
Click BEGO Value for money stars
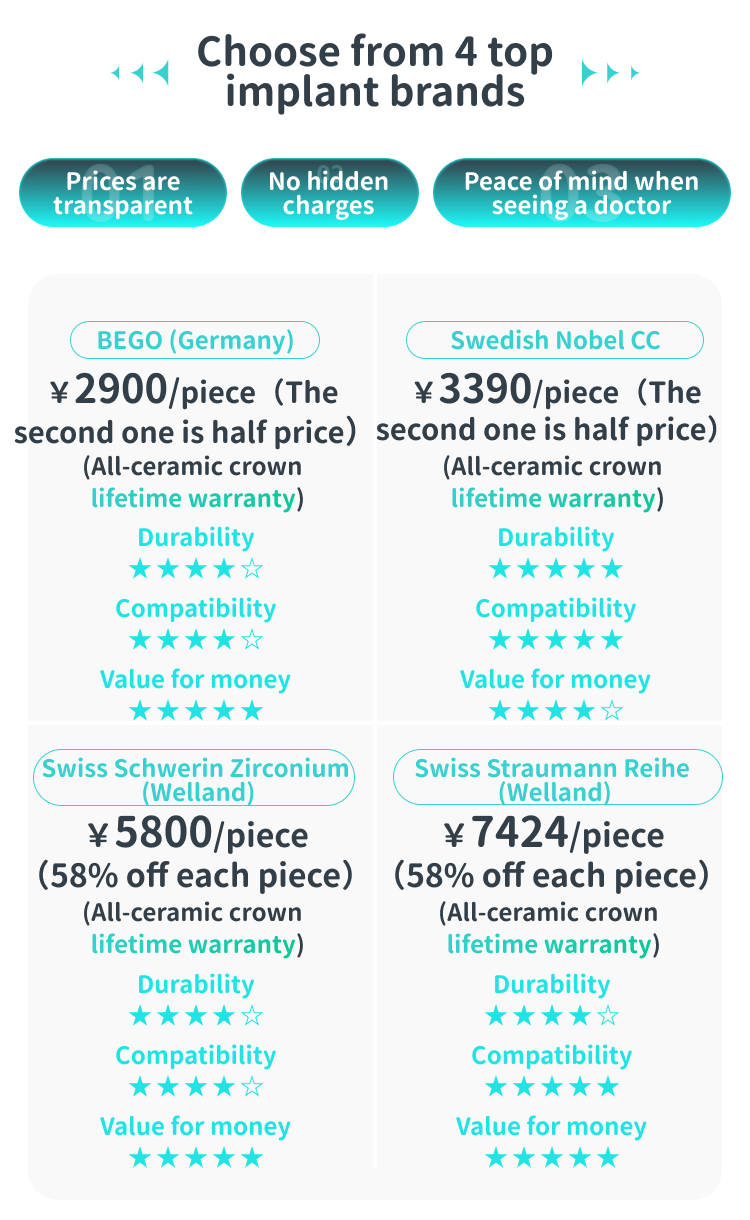[196, 711]
